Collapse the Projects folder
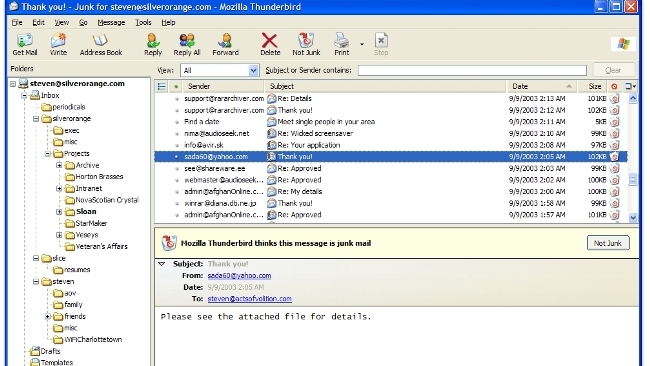The image size is (650, 366). coord(48,153)
